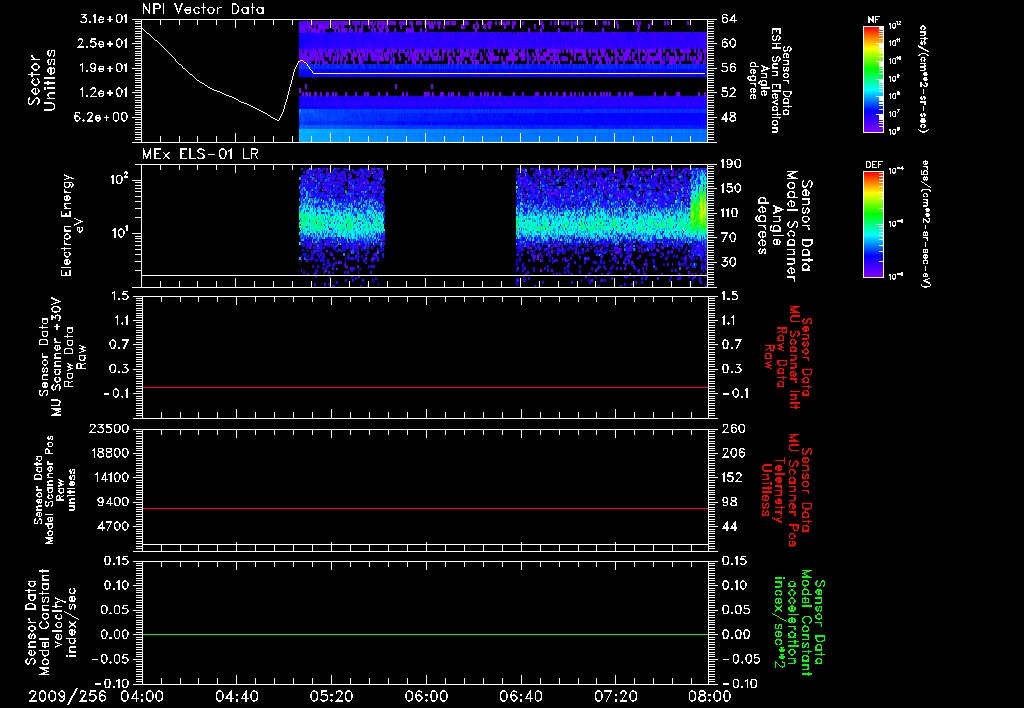Click the red 'MU Scanner Pos Telemetry' label
This screenshot has height=708, width=1024.
(786, 490)
